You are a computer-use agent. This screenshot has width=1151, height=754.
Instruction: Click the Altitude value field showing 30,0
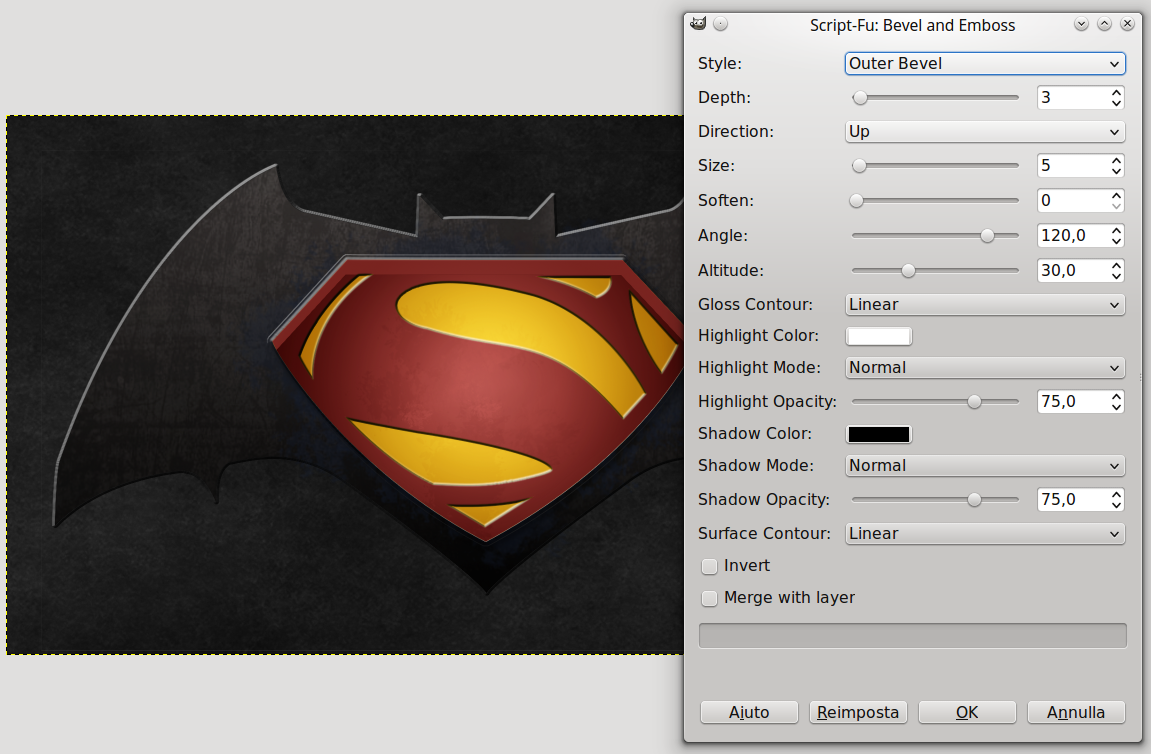[1072, 271]
